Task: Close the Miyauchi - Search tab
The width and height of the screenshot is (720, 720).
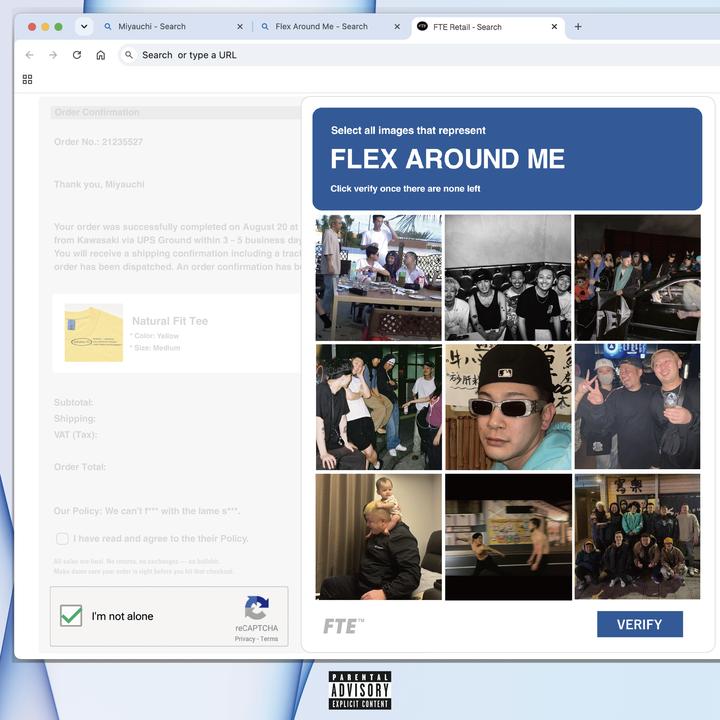Action: [x=240, y=27]
